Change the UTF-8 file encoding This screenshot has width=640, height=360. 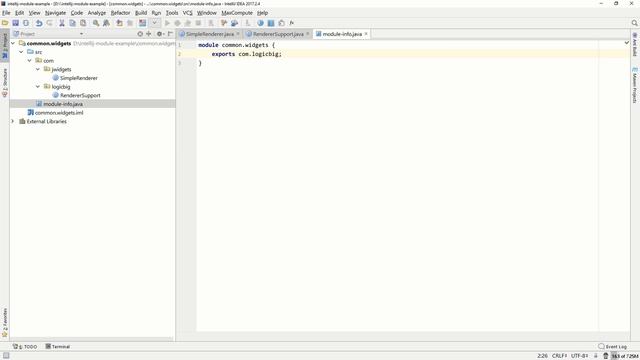point(579,356)
